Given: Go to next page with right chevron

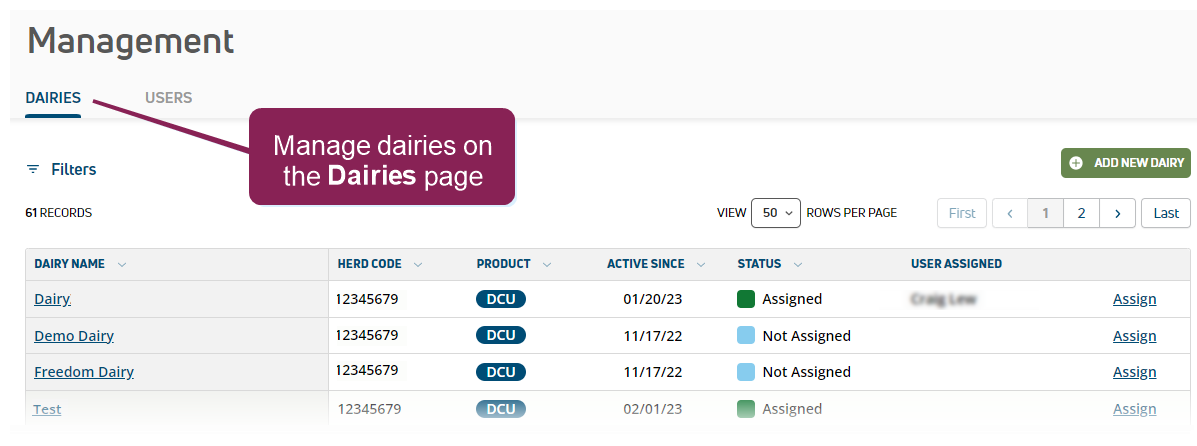Looking at the screenshot, I should 1117,213.
